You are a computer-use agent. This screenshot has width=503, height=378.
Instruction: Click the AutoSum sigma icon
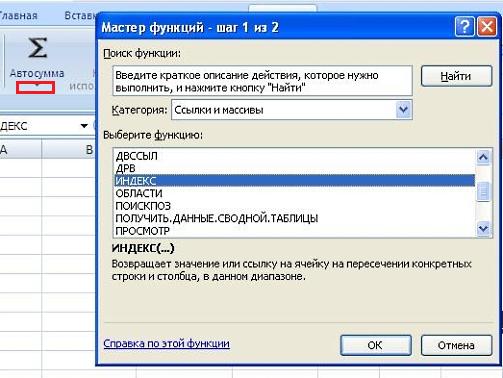pyautogui.click(x=37, y=48)
